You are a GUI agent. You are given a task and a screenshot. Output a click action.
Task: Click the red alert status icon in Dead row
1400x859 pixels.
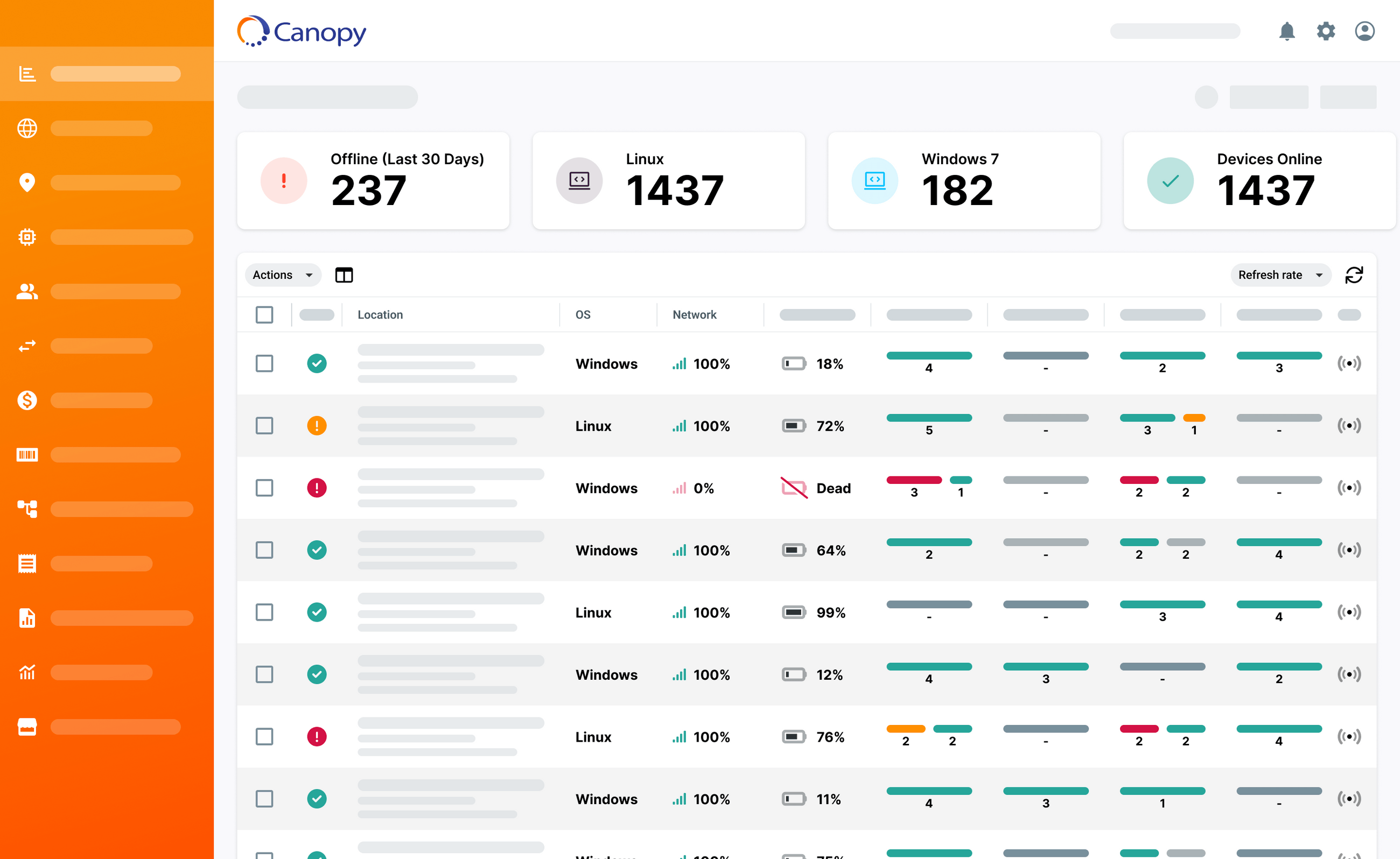pos(317,488)
